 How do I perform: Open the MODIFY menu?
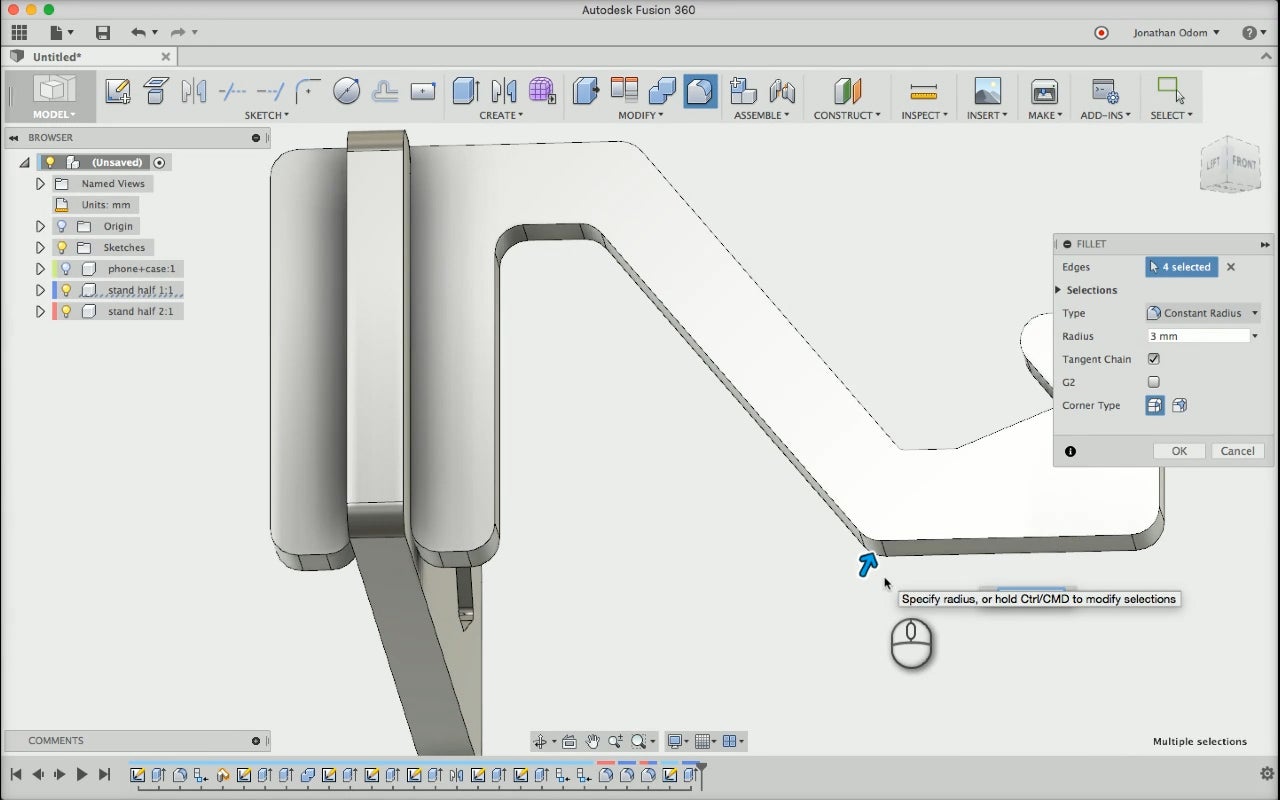point(640,115)
